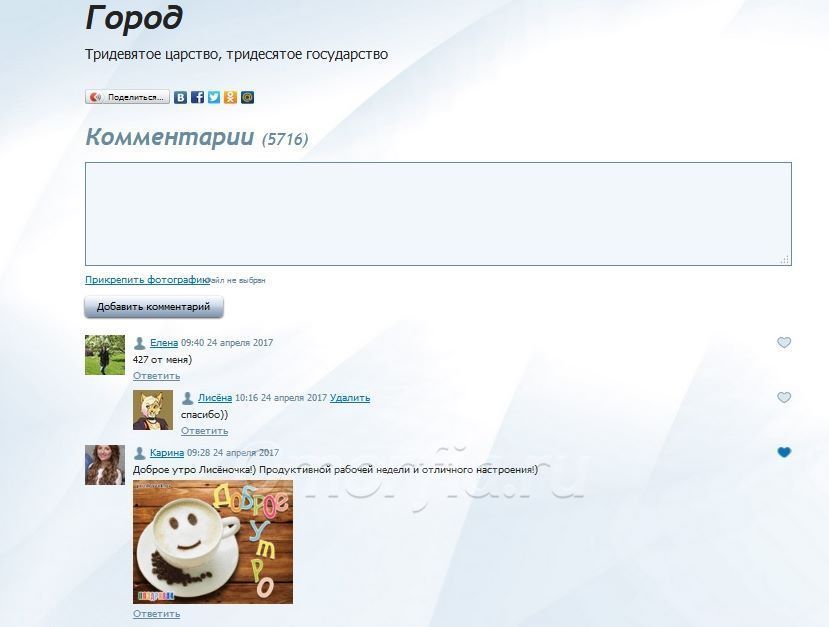Share the page on VKontakte

(x=180, y=97)
